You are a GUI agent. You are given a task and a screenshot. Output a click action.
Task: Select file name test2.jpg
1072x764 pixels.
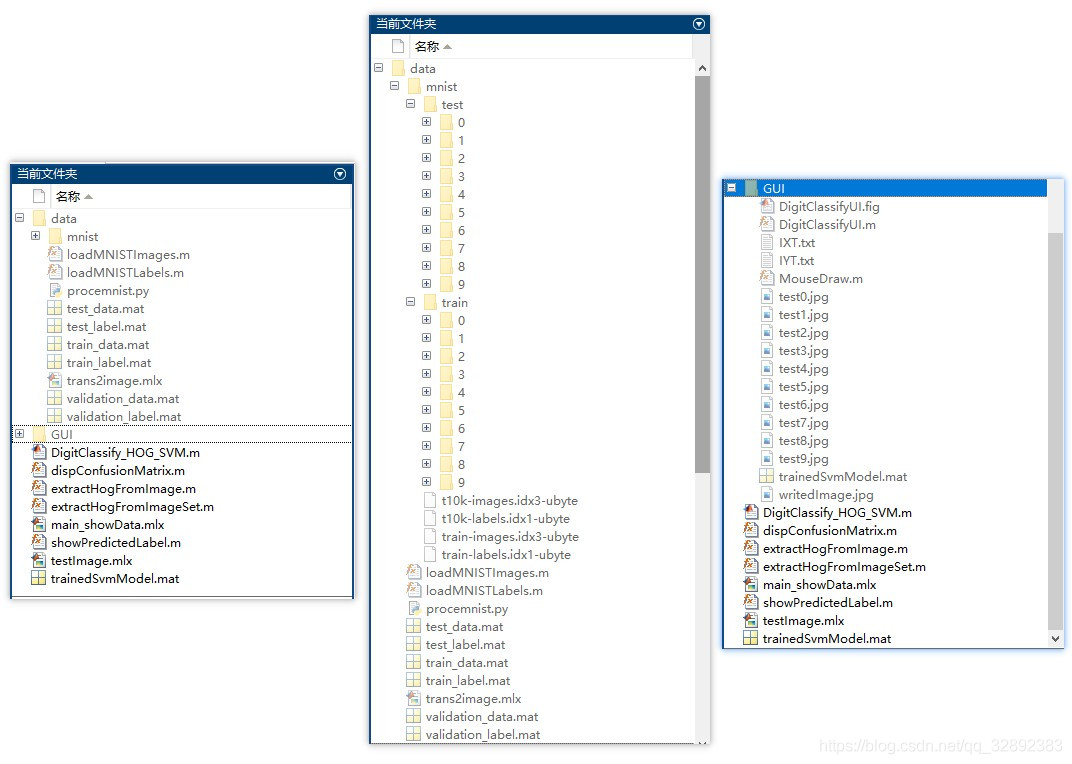803,332
